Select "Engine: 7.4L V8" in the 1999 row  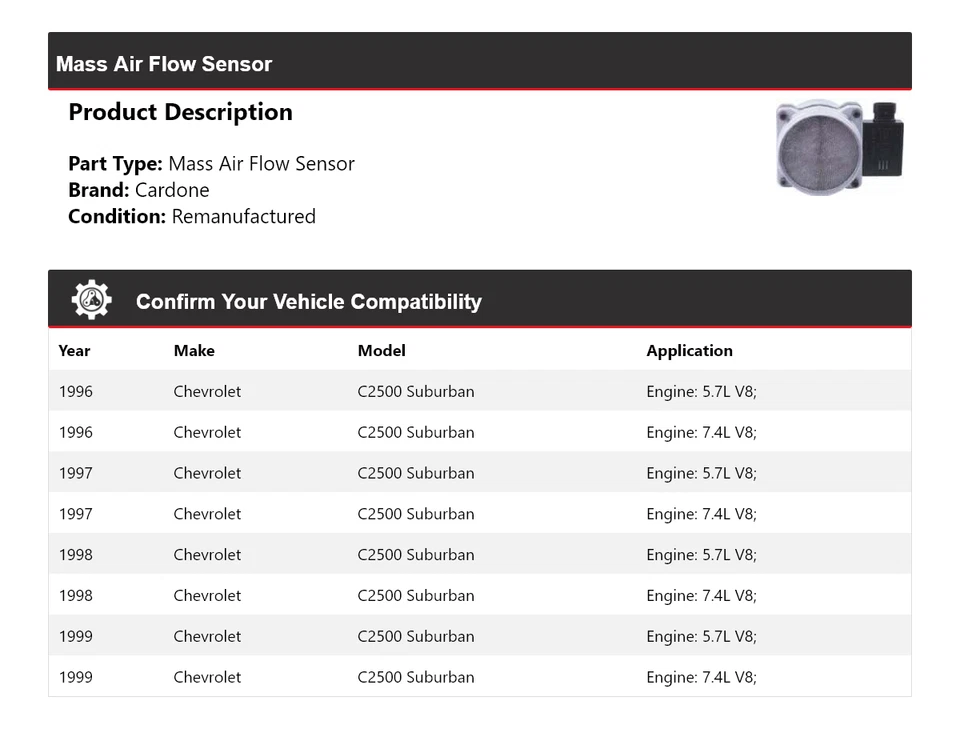701,677
